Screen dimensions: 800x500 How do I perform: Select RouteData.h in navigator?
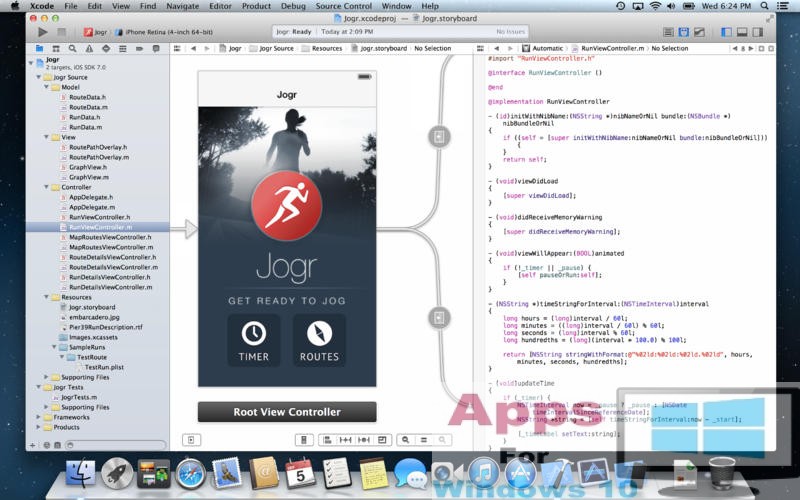tap(88, 97)
